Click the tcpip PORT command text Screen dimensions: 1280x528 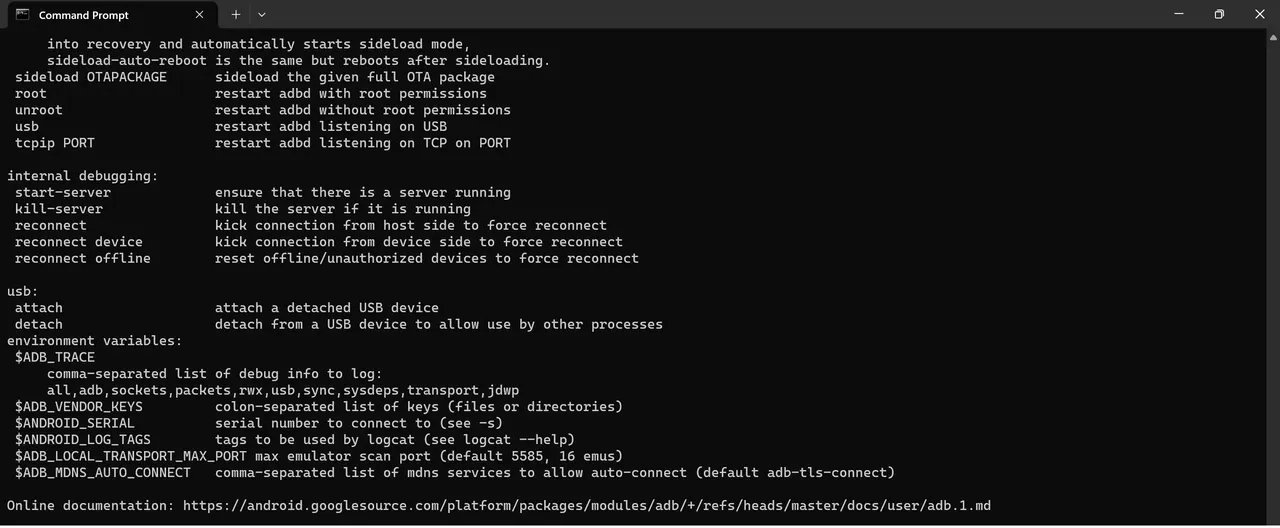coord(55,143)
